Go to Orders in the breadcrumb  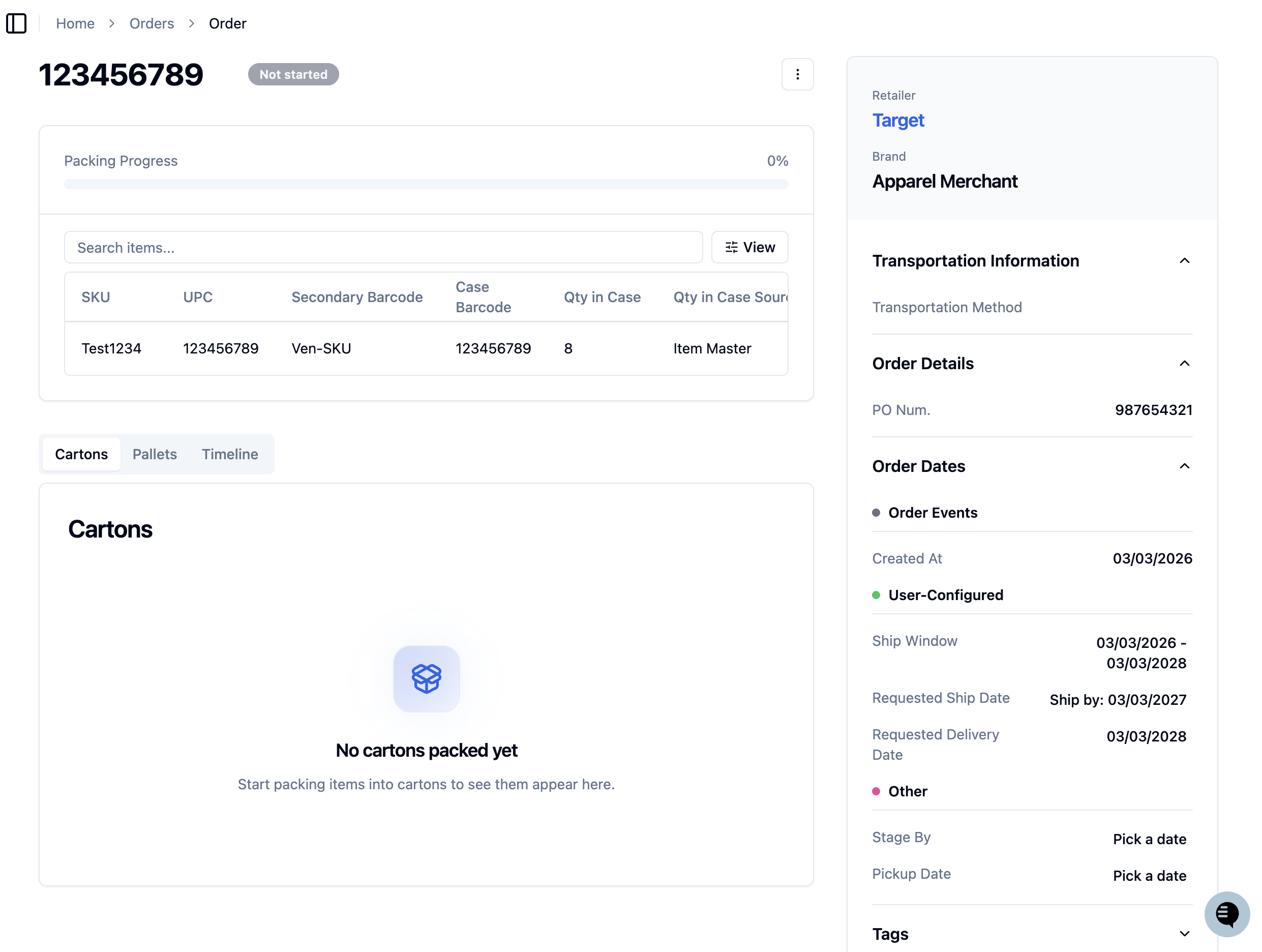(x=152, y=23)
